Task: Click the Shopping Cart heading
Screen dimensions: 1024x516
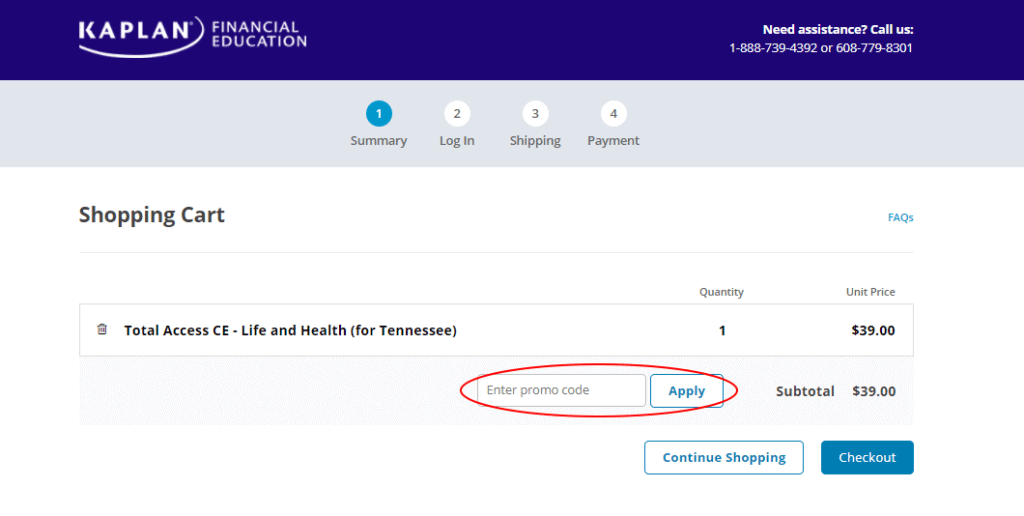Action: (x=152, y=215)
